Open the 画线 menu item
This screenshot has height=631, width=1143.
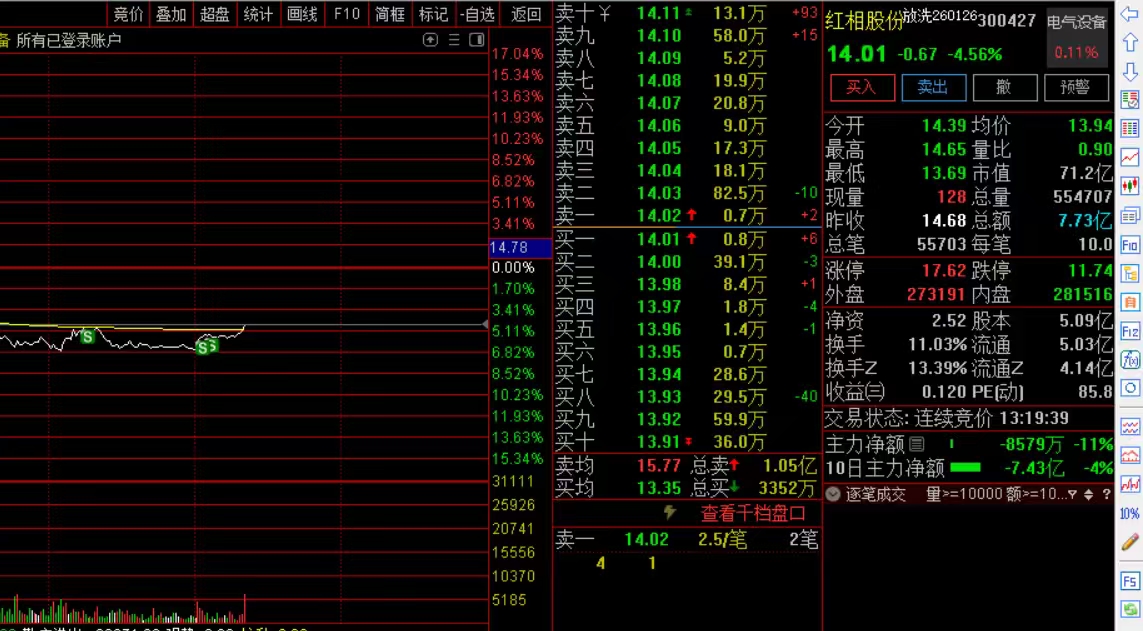pyautogui.click(x=302, y=14)
